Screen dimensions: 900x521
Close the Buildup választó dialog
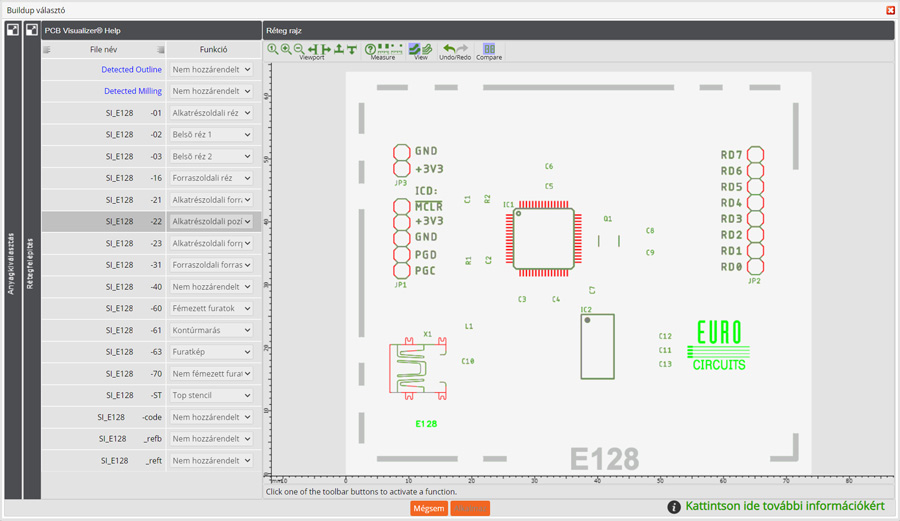(x=890, y=10)
